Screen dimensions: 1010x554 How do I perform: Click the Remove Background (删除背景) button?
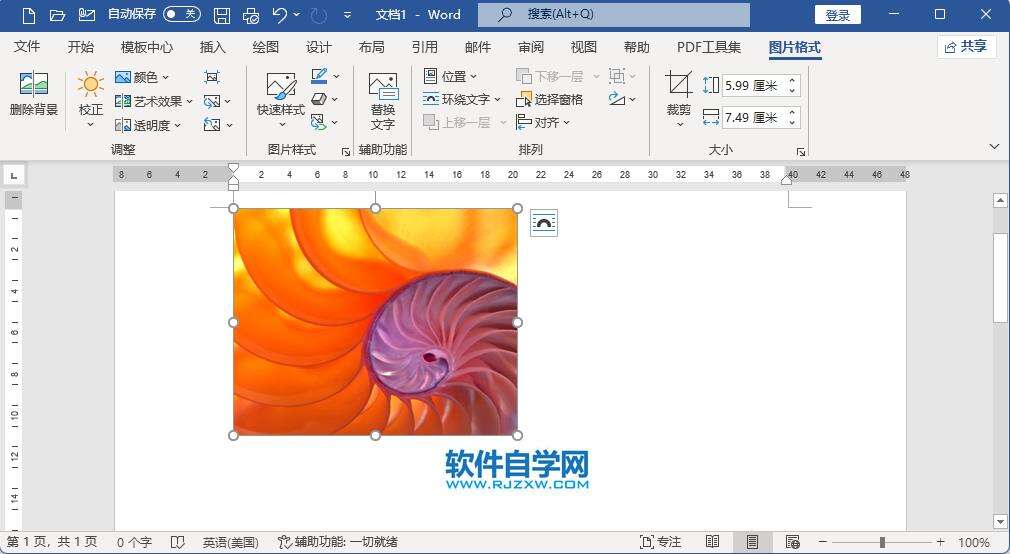click(x=33, y=94)
